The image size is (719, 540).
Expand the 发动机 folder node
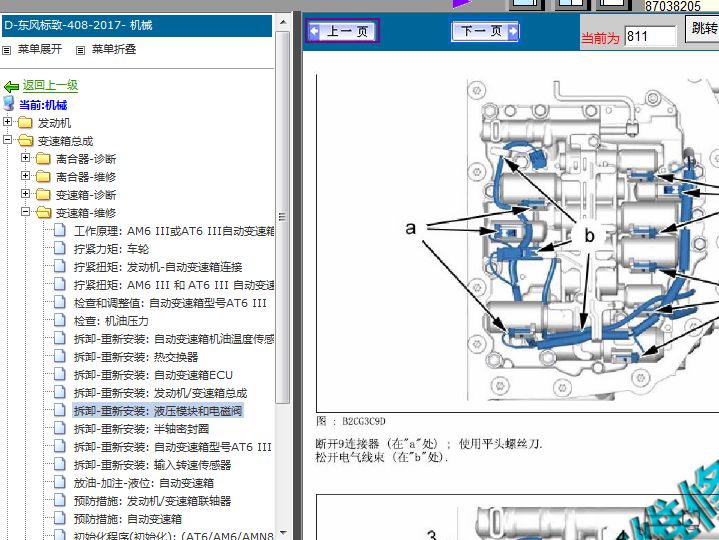click(x=7, y=121)
